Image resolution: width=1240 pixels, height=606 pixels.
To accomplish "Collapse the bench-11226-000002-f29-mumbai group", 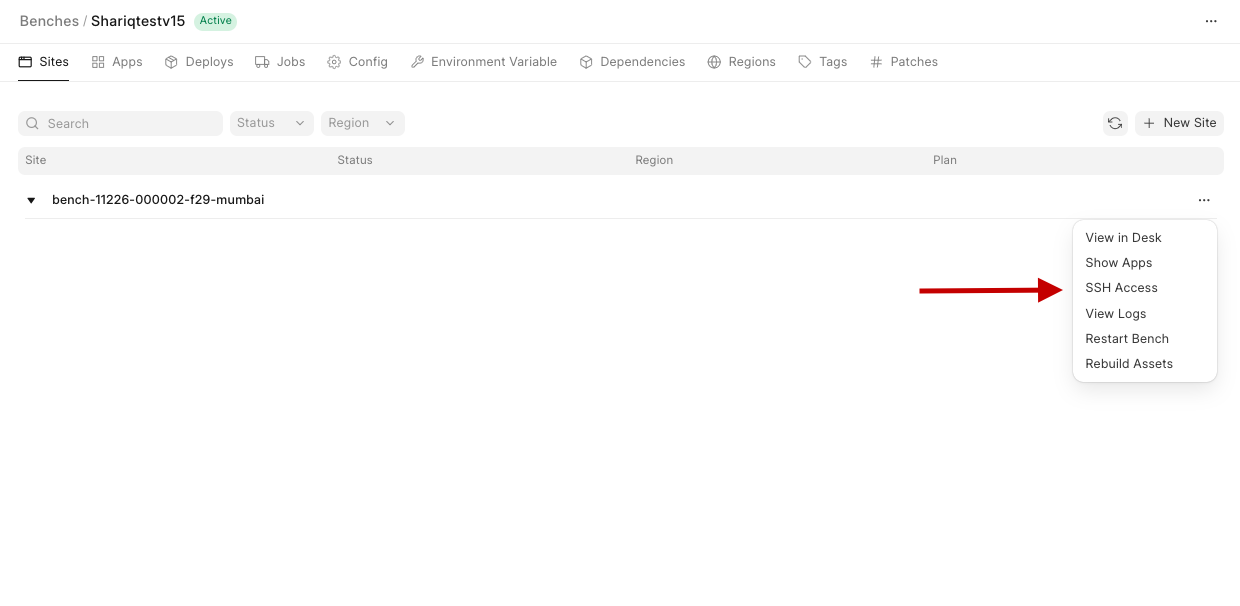I will [31, 200].
